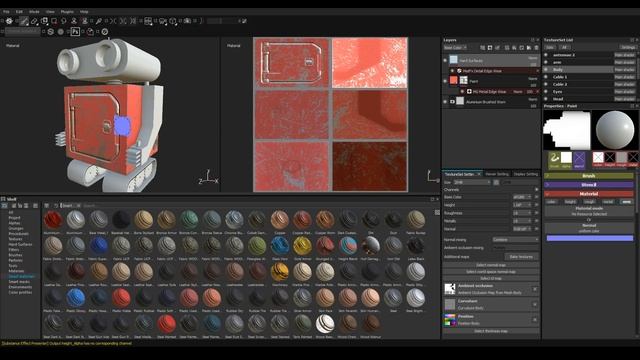Toggle visibility of Eyes texture set
The height and width of the screenshot is (360, 640).
click(546, 91)
